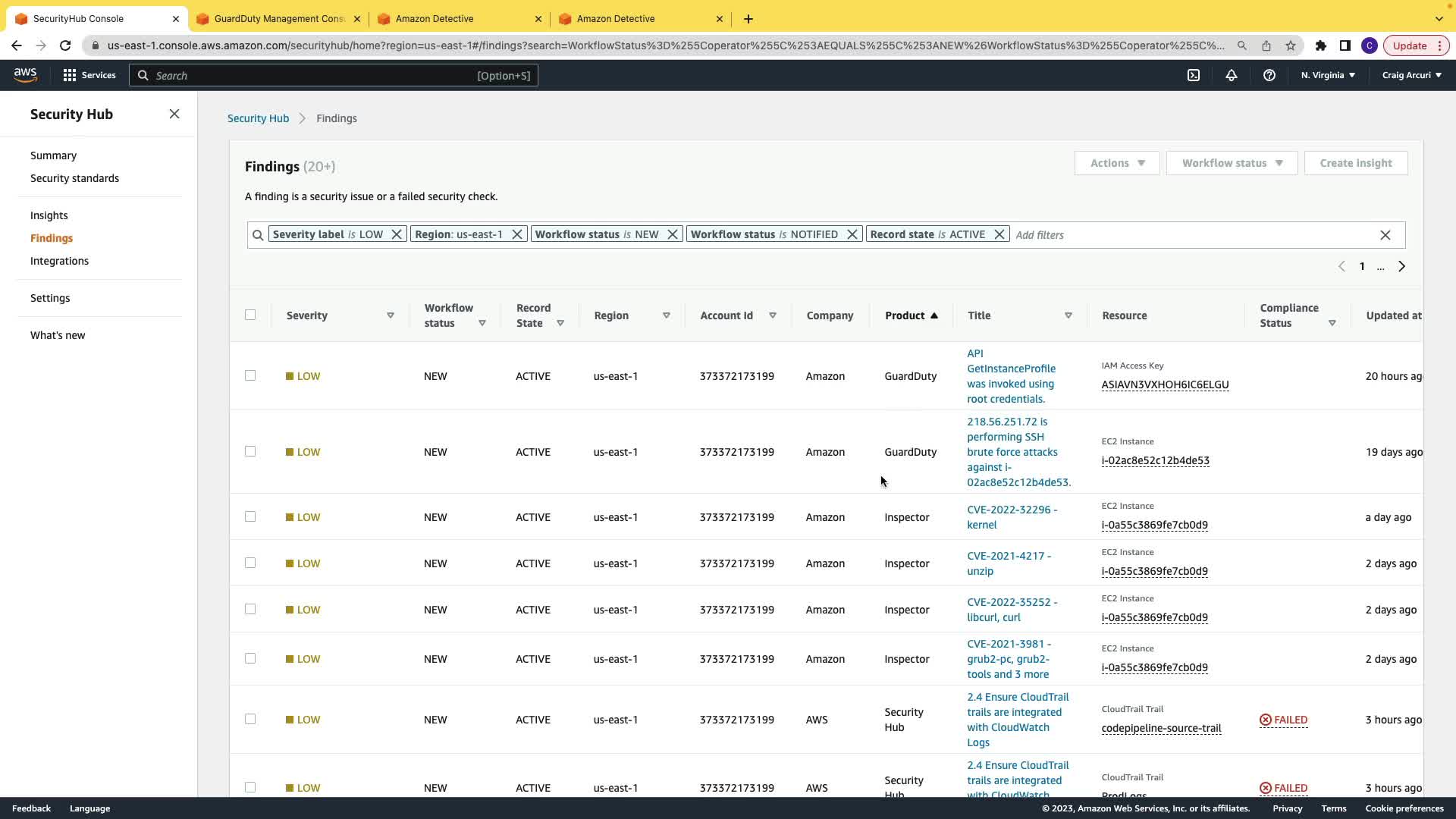The width and height of the screenshot is (1456, 819).
Task: Check the SSH brute force finding row
Action: 250,451
